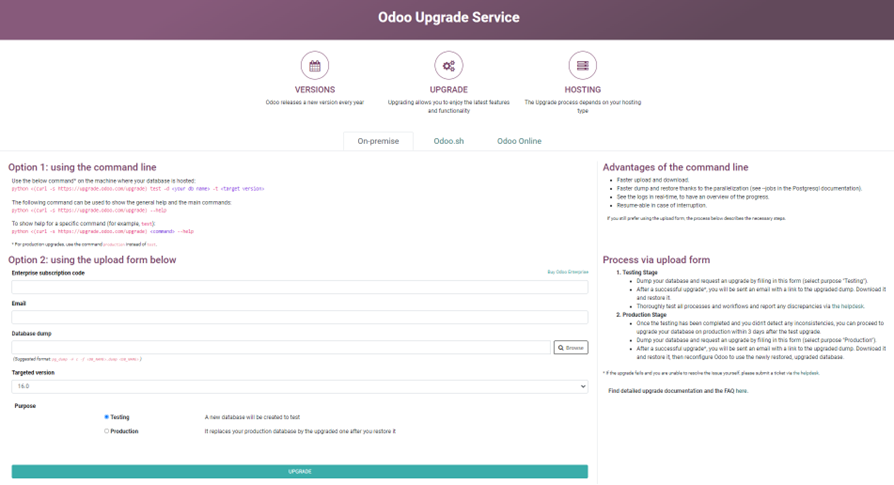The width and height of the screenshot is (894, 485).
Task: Focus the Enterprise subscription code field
Action: point(300,287)
